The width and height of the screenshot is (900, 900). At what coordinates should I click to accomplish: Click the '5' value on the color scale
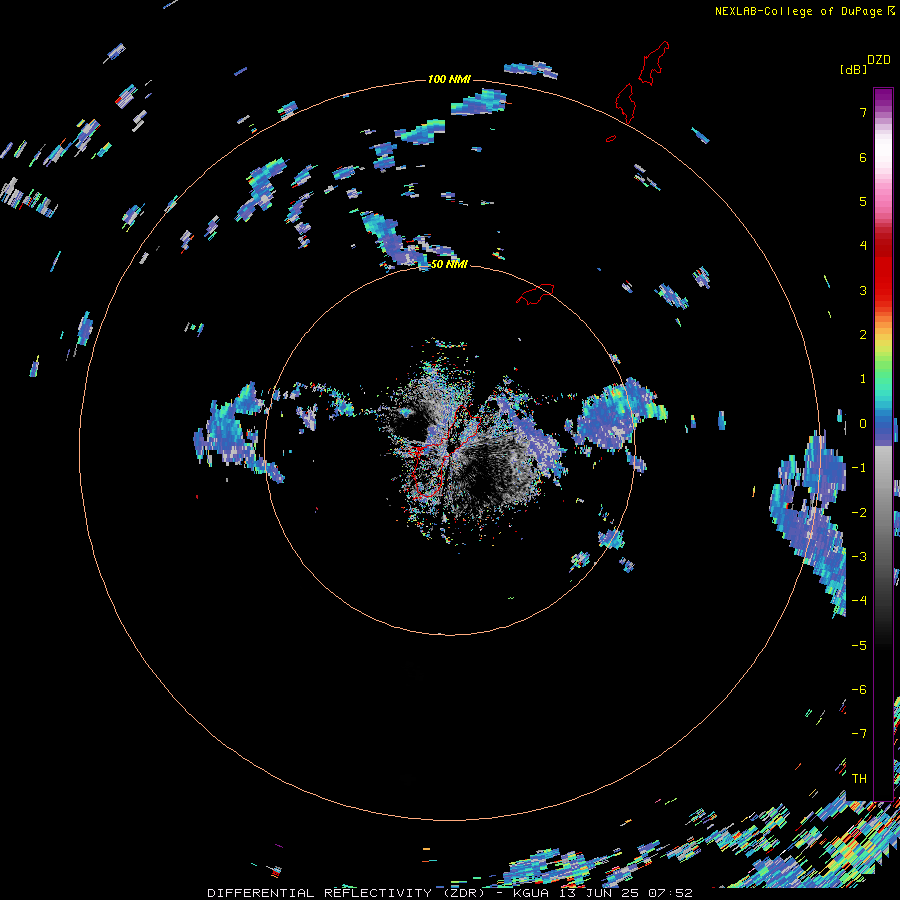click(x=863, y=201)
